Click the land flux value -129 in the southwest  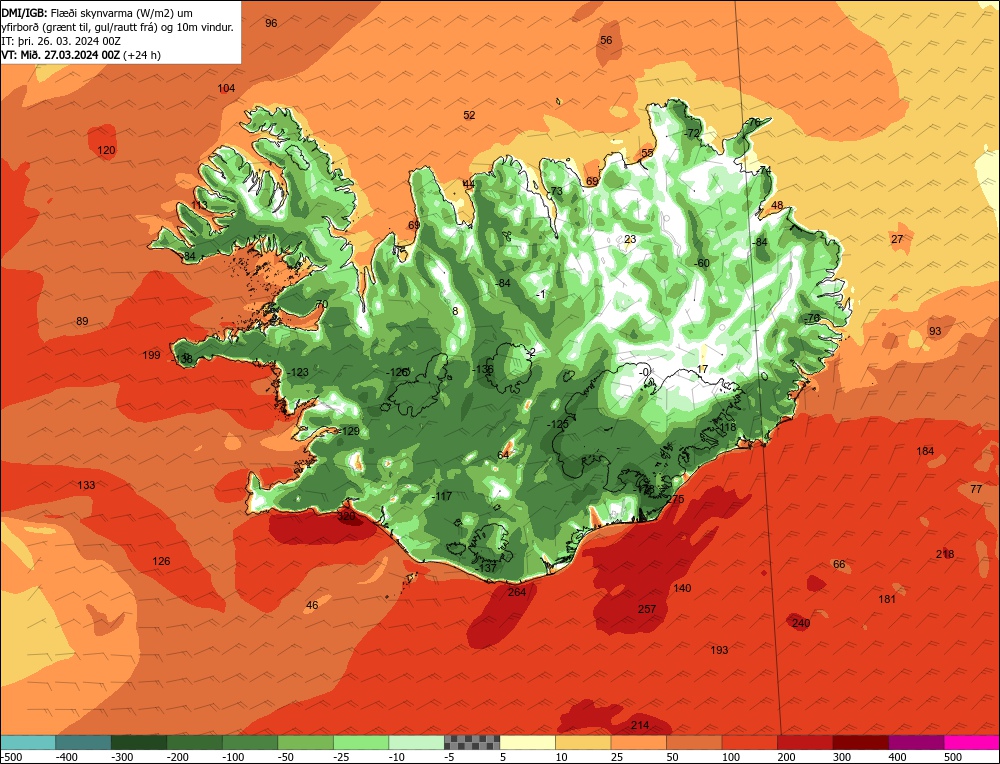tap(349, 431)
